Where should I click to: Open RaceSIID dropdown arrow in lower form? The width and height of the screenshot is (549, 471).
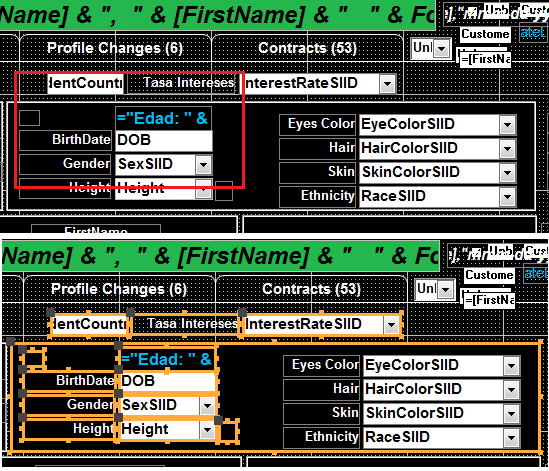click(x=512, y=438)
